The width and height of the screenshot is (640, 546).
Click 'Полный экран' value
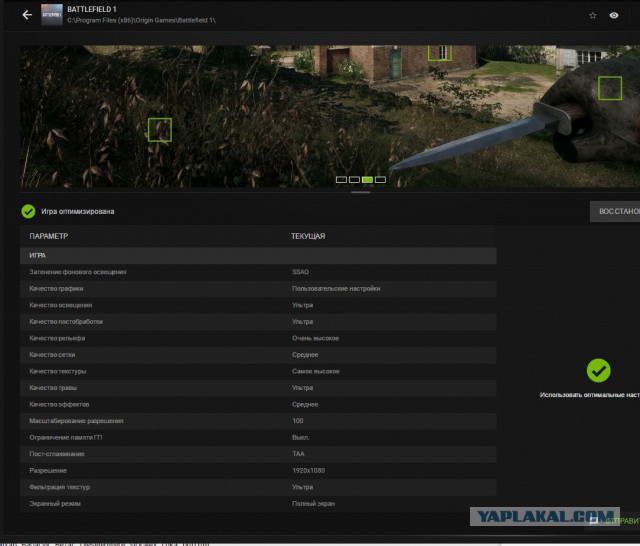(313, 504)
